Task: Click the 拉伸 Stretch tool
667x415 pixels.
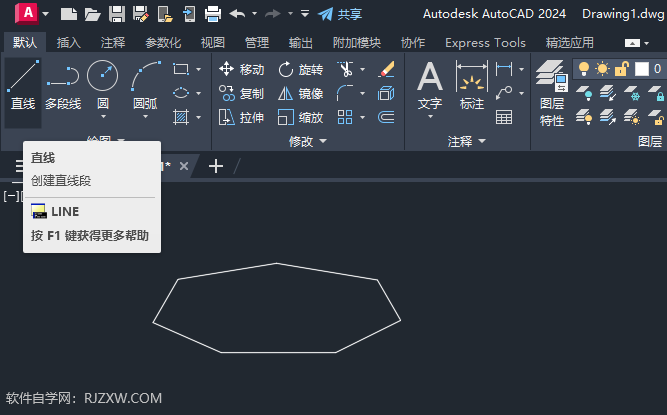Action: pyautogui.click(x=242, y=117)
